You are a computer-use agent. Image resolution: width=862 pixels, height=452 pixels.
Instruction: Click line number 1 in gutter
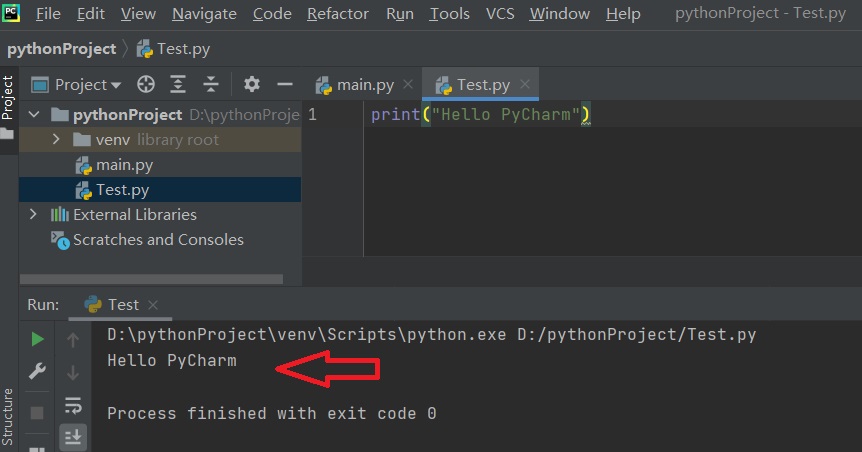coord(312,114)
